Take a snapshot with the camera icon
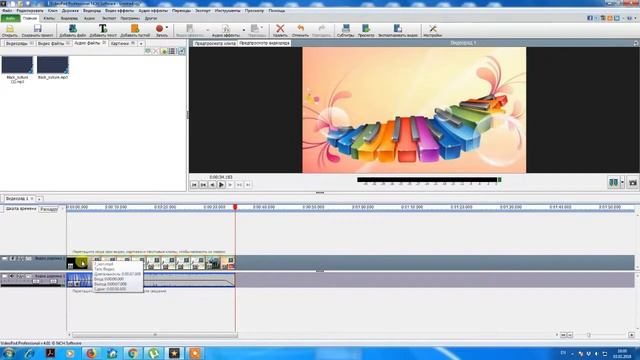Image resolution: width=640 pixels, height=360 pixels. (633, 182)
